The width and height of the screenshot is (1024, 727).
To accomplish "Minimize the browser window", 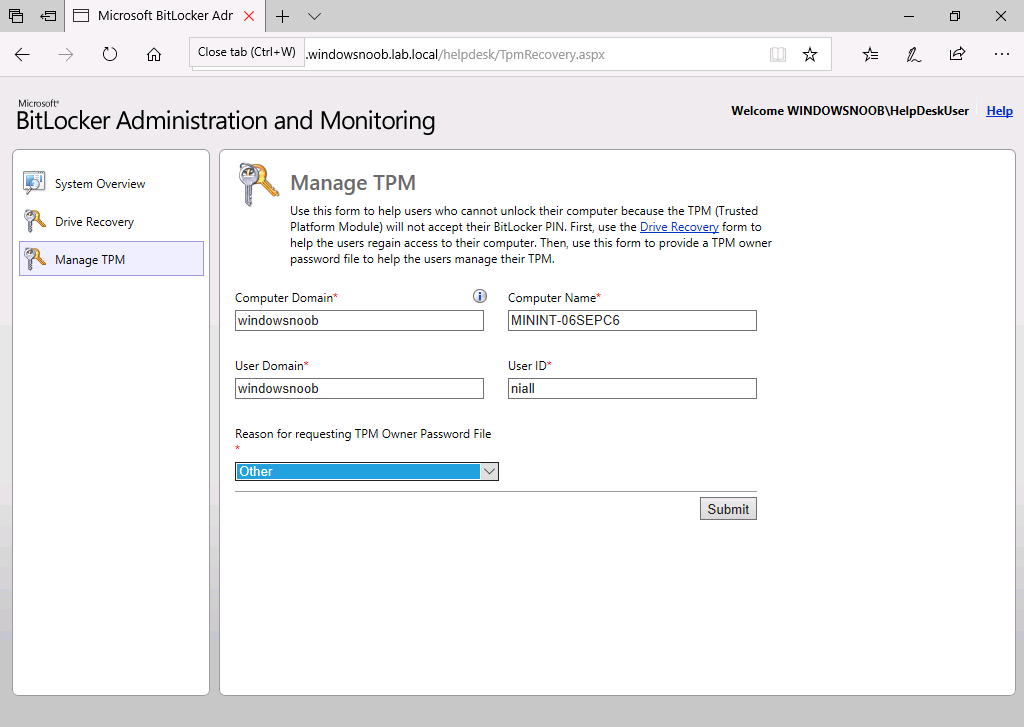I will click(909, 16).
